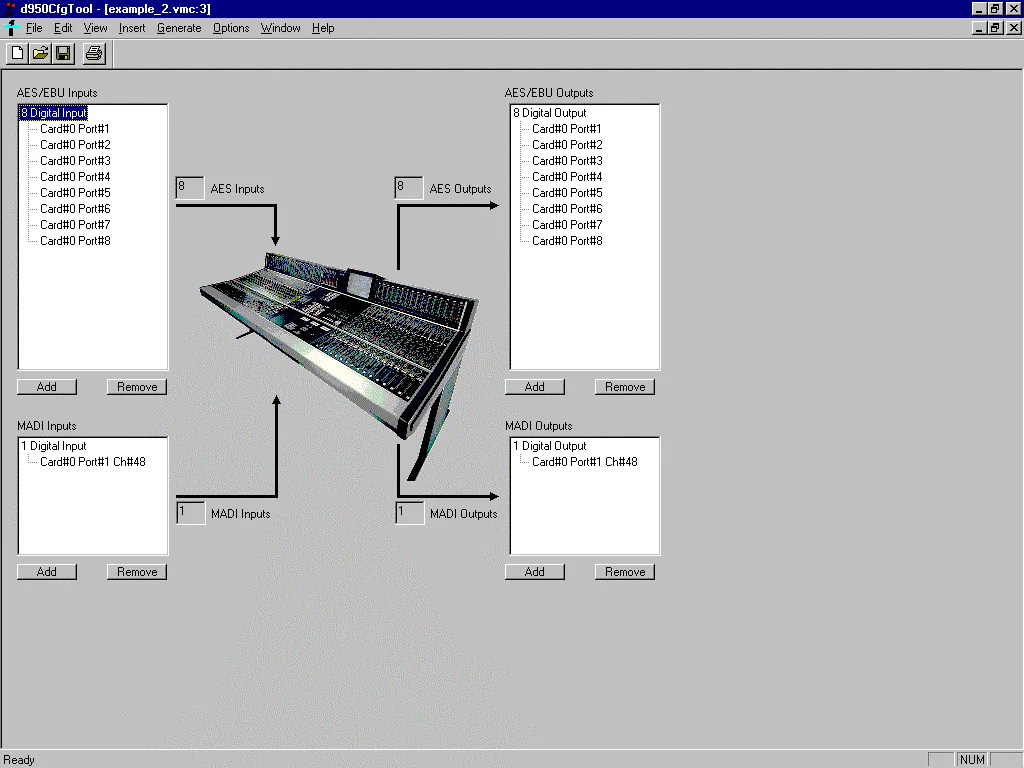Open the File menu
Image resolution: width=1024 pixels, height=768 pixels.
[34, 28]
